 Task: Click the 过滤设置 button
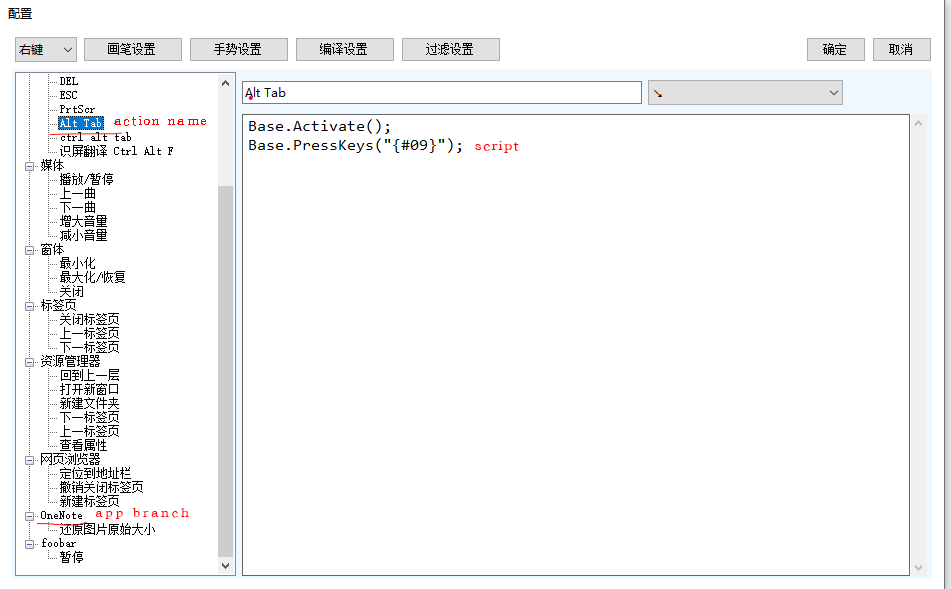pyautogui.click(x=450, y=49)
